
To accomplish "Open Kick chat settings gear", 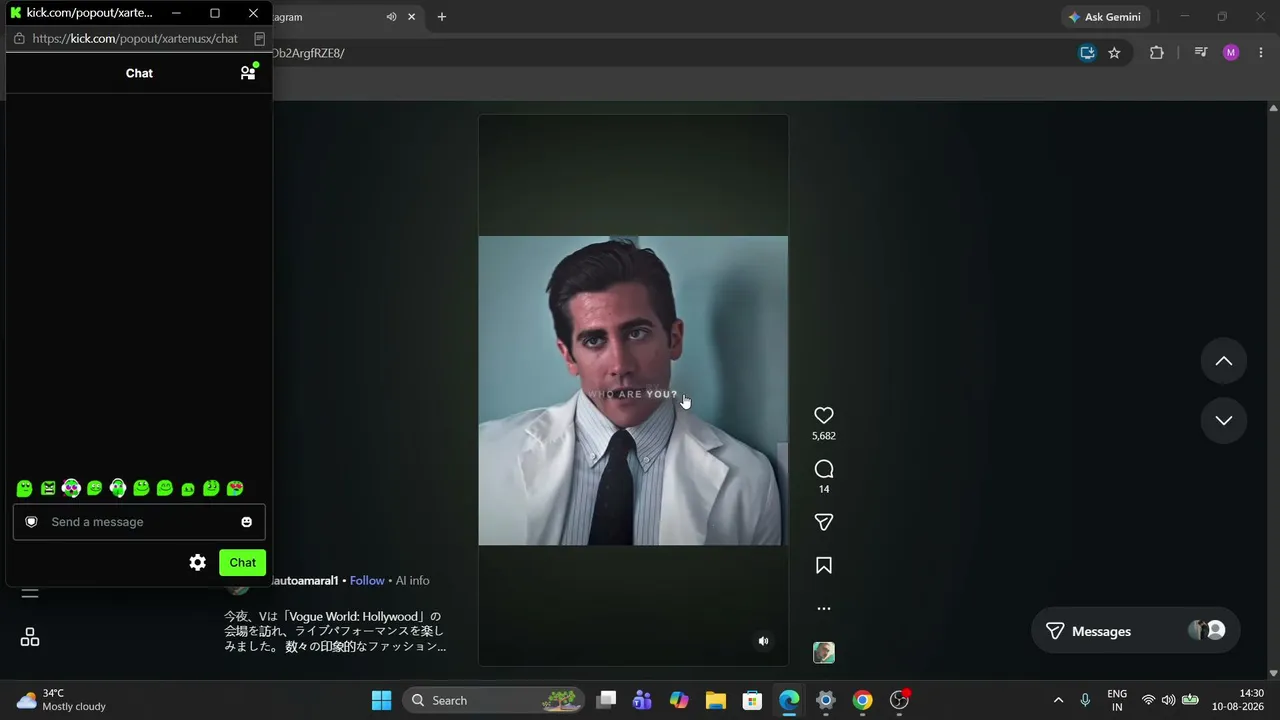I will pos(198,562).
